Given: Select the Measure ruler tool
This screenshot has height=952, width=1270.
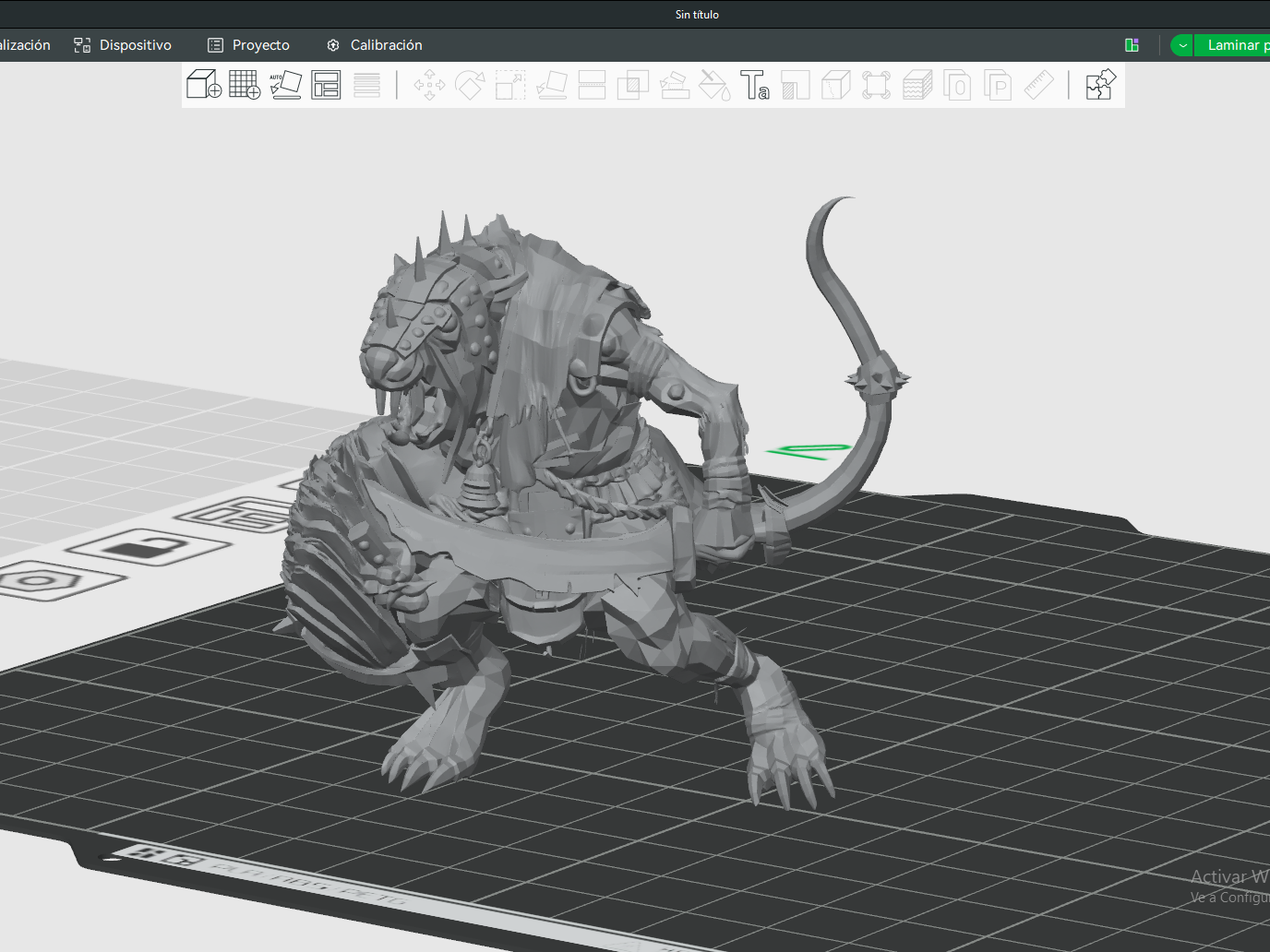Looking at the screenshot, I should point(1038,85).
